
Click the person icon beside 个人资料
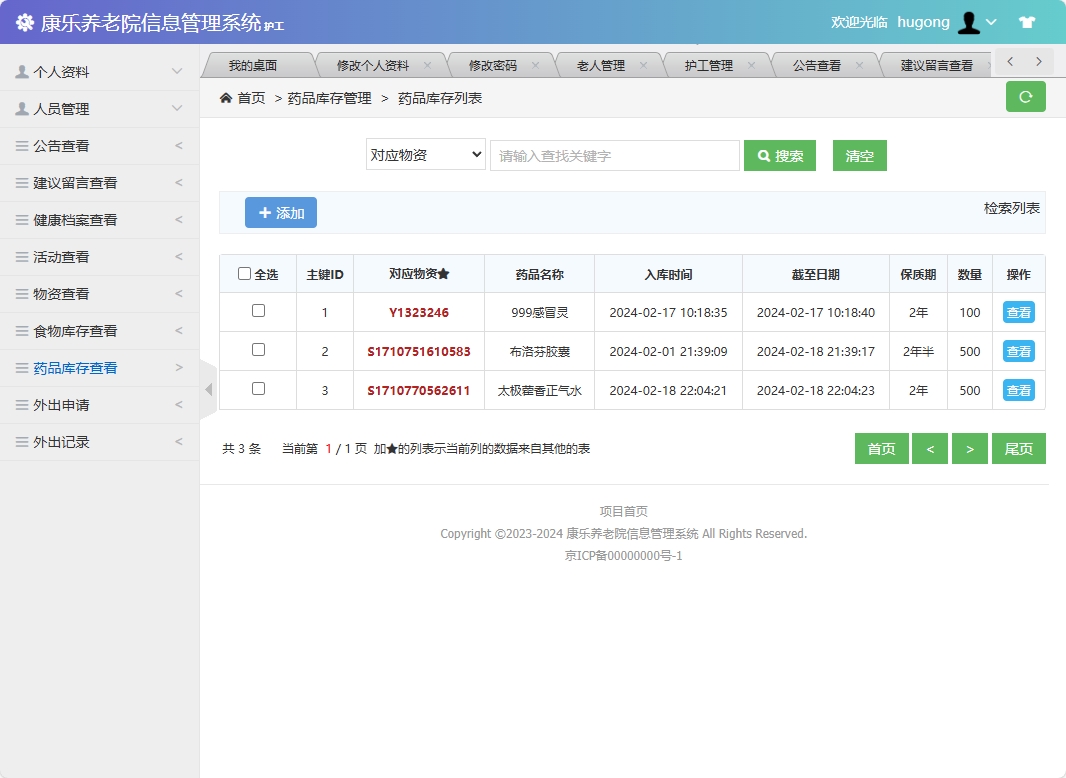(x=22, y=71)
